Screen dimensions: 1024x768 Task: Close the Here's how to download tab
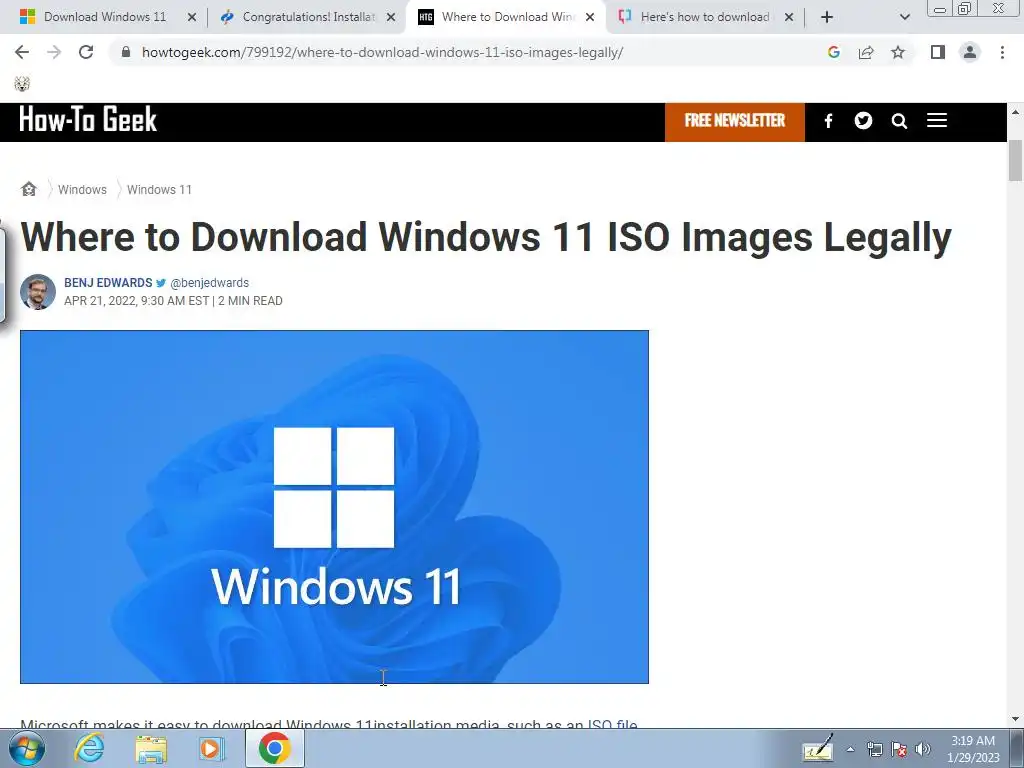click(789, 17)
